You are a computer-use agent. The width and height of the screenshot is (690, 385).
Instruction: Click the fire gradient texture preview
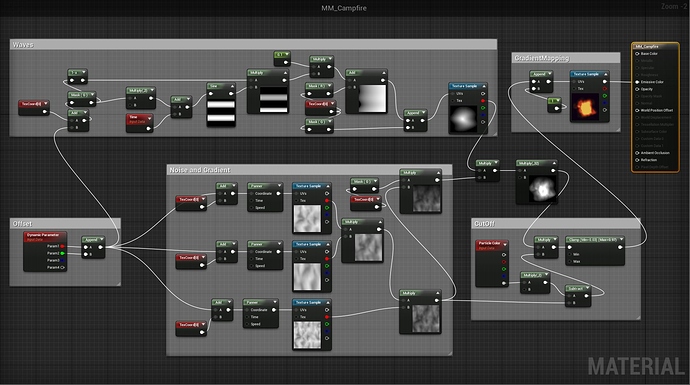584,107
